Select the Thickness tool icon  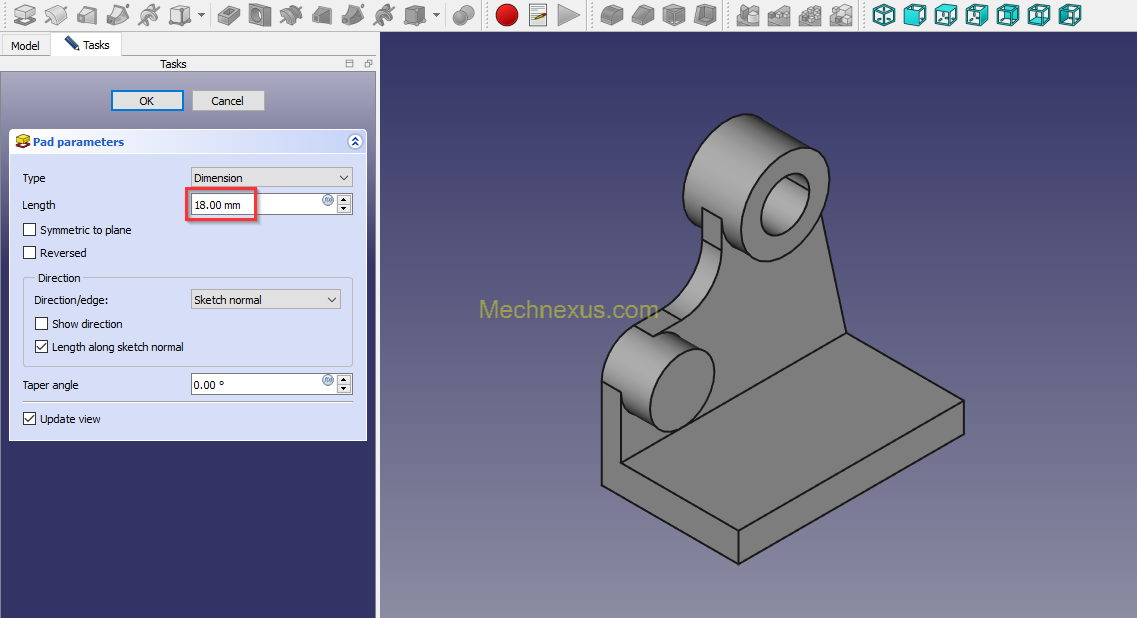706,15
